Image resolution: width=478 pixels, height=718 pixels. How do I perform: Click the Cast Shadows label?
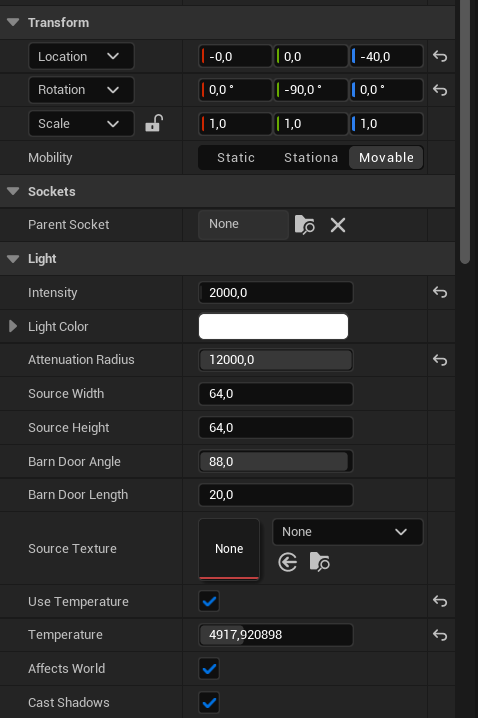pos(69,702)
